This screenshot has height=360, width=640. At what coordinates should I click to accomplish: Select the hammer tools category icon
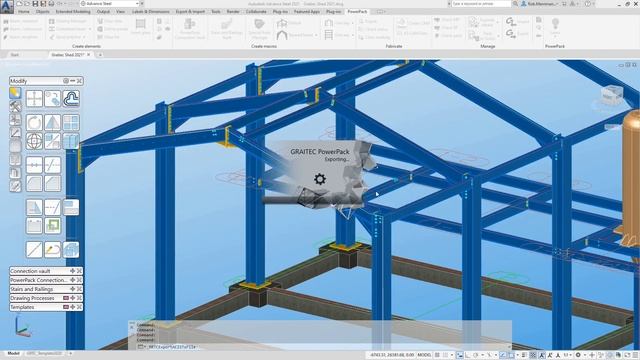15,107
